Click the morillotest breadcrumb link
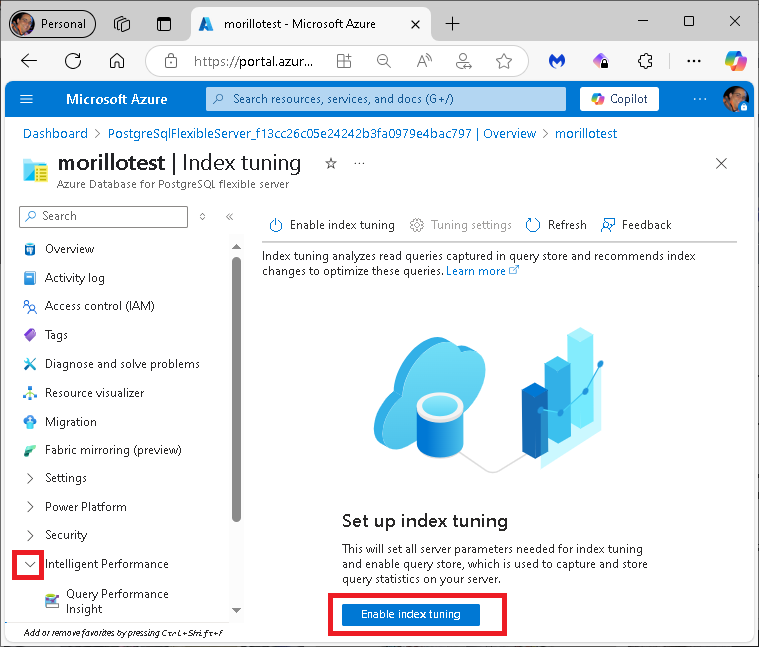This screenshot has height=647, width=759. coord(586,134)
